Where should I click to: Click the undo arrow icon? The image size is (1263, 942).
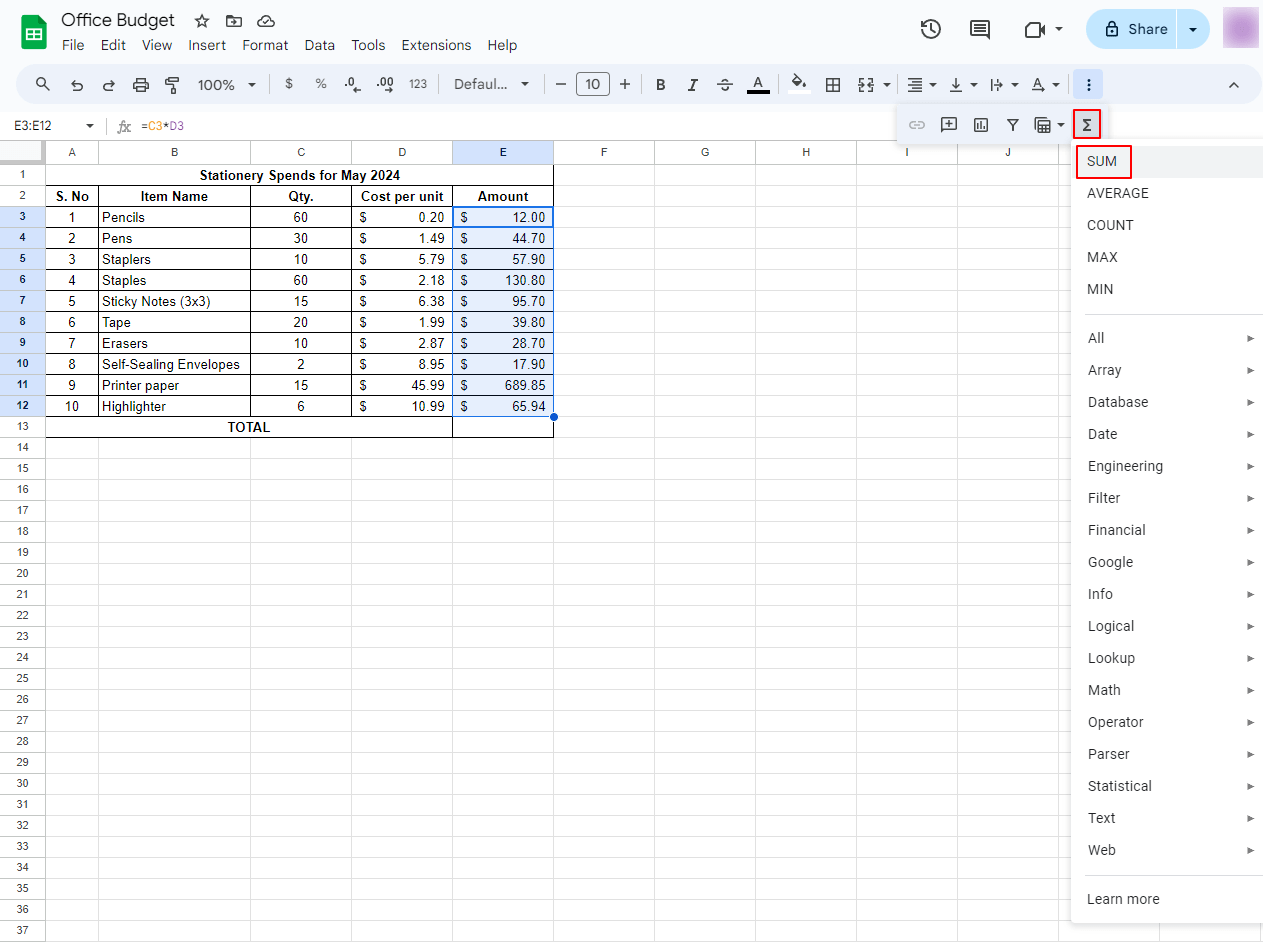[x=77, y=85]
